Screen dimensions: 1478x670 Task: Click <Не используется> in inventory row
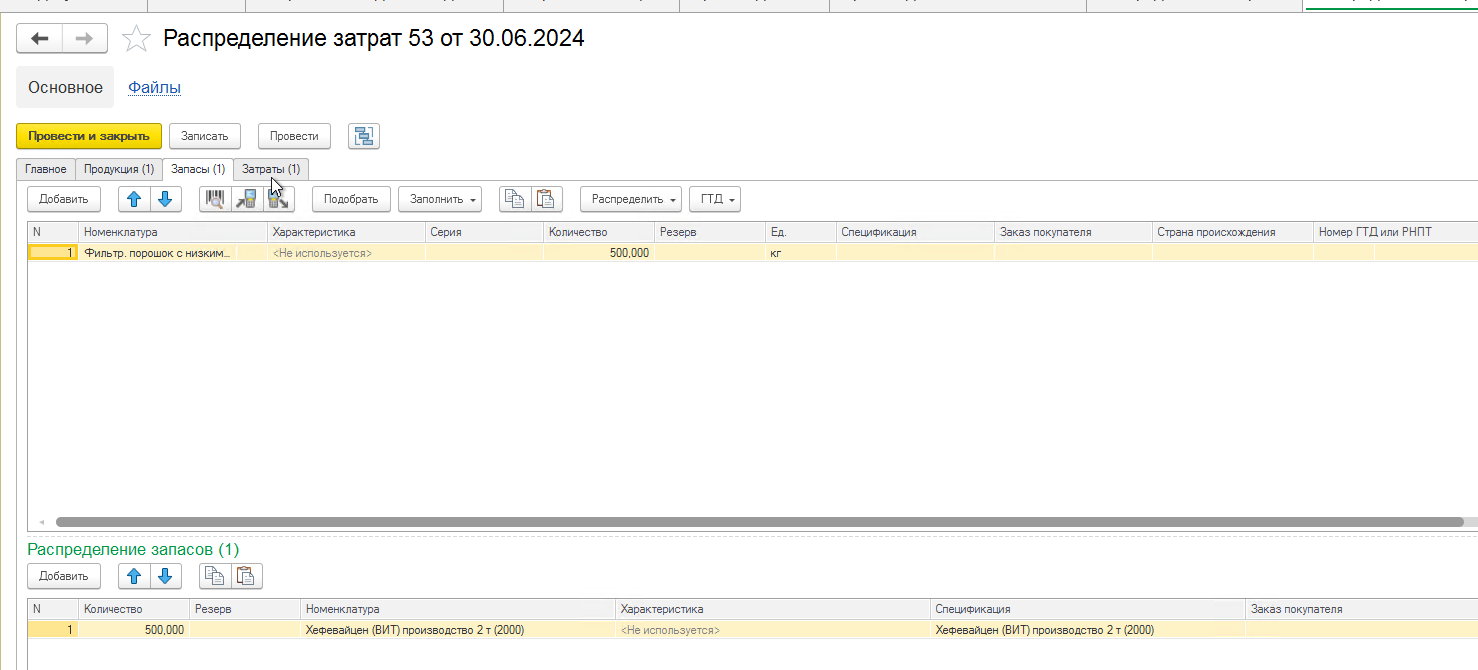click(x=346, y=253)
